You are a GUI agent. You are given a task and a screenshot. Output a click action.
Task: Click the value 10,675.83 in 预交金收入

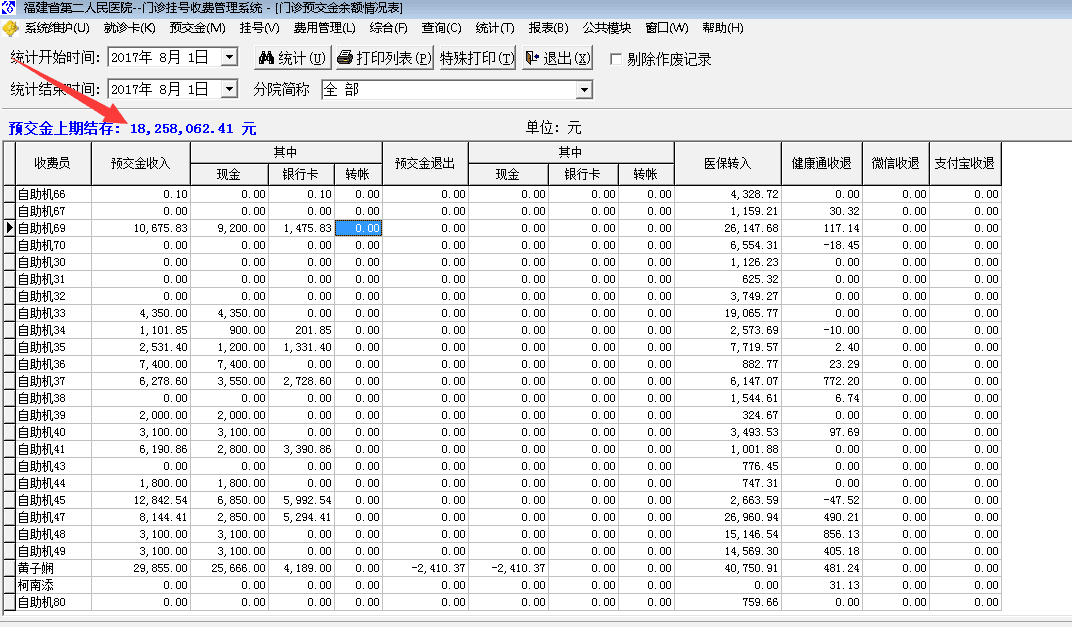pyautogui.click(x=161, y=228)
